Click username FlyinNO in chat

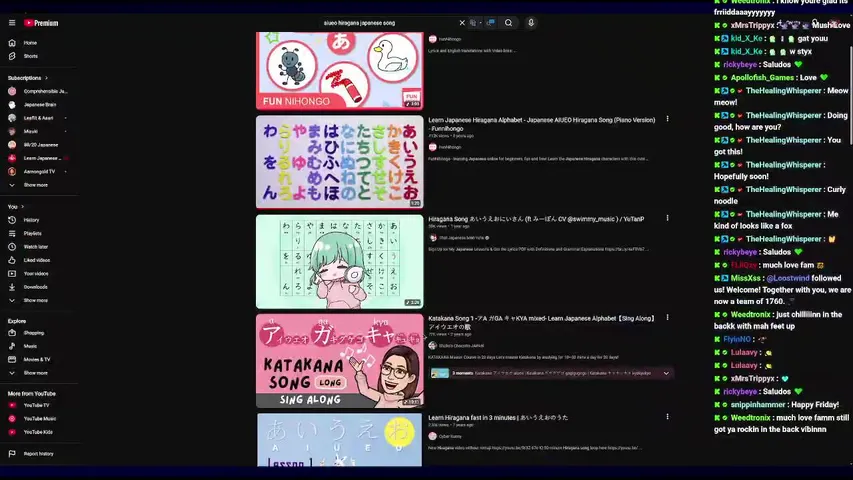[x=737, y=339]
